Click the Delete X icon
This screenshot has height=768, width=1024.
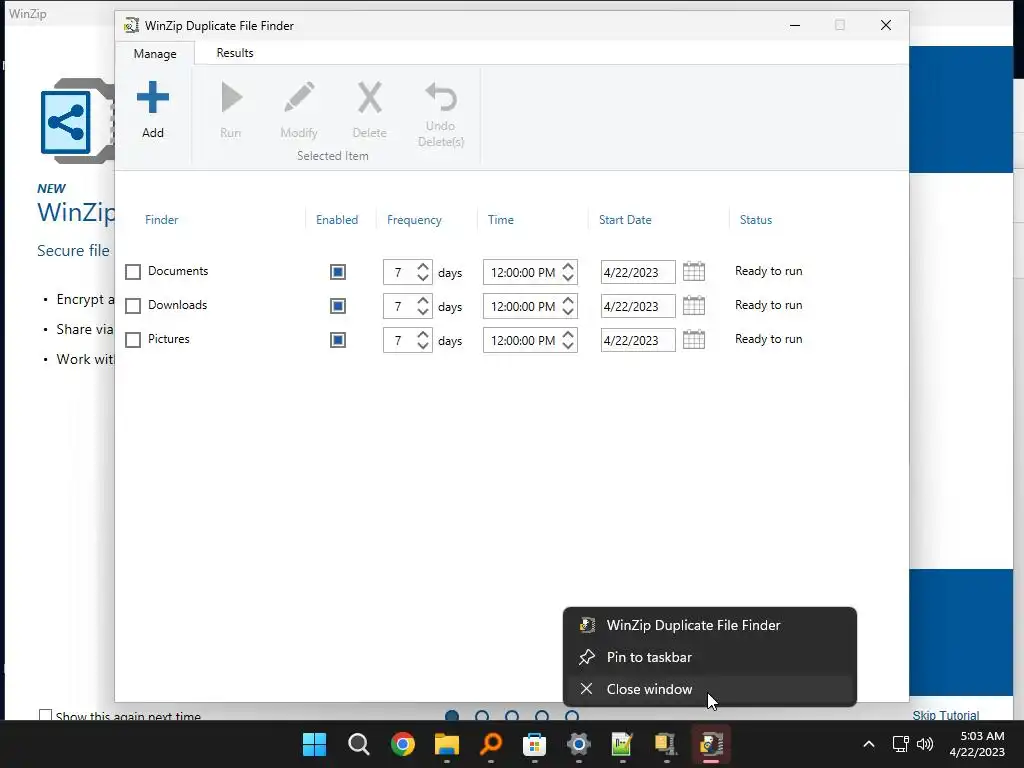point(370,97)
